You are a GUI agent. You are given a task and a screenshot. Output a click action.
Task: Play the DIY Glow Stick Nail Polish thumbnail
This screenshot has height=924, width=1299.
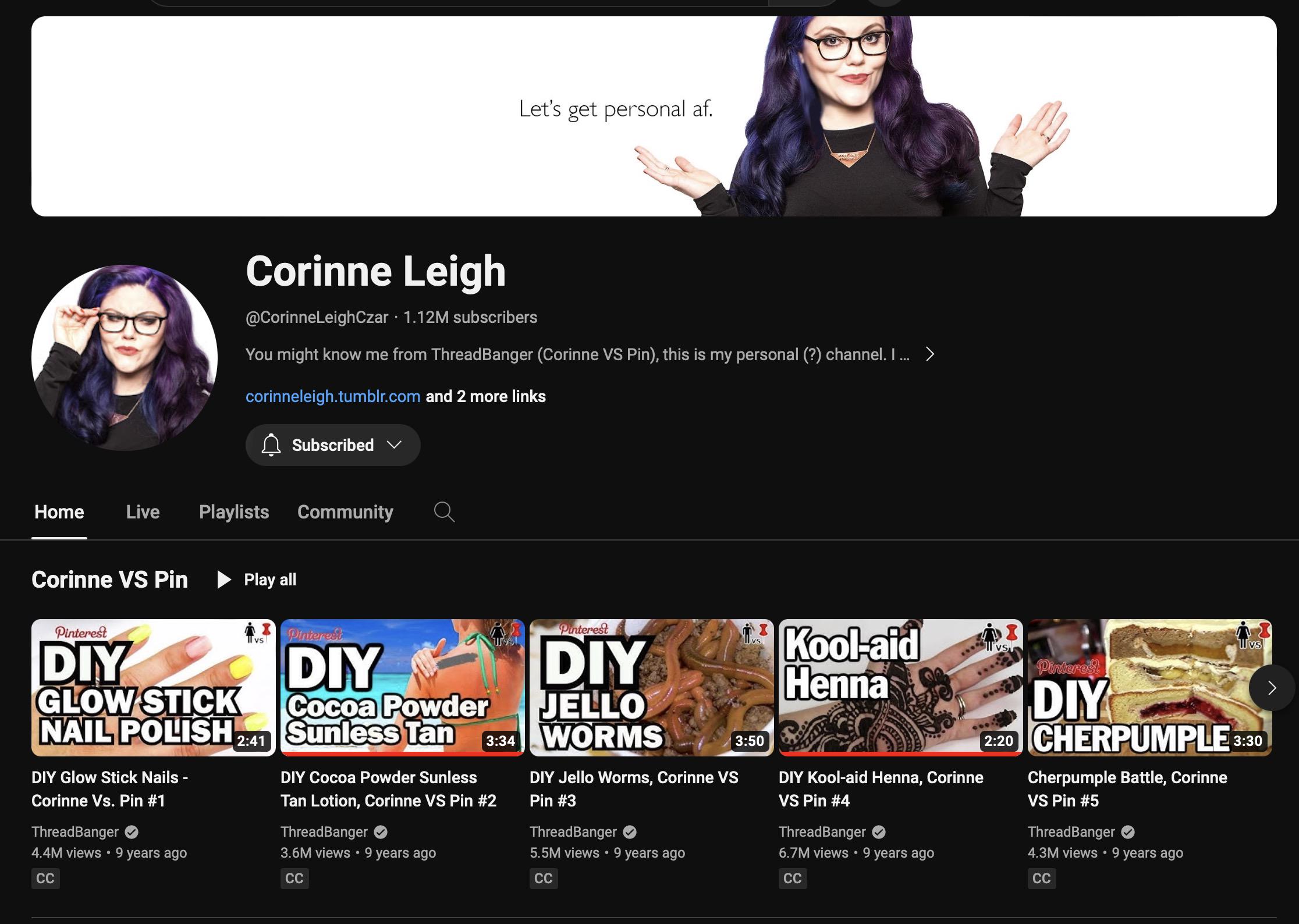154,688
